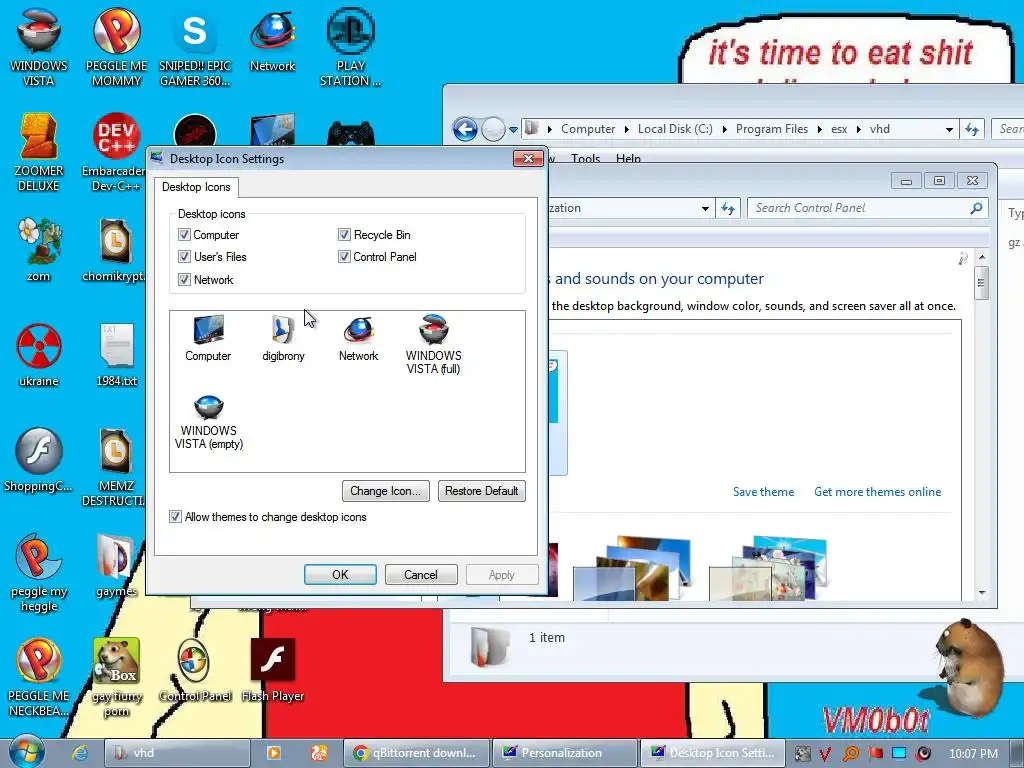Go back in the vhd Explorer window
Viewport: 1024px width, 768px height.
pyautogui.click(x=465, y=129)
